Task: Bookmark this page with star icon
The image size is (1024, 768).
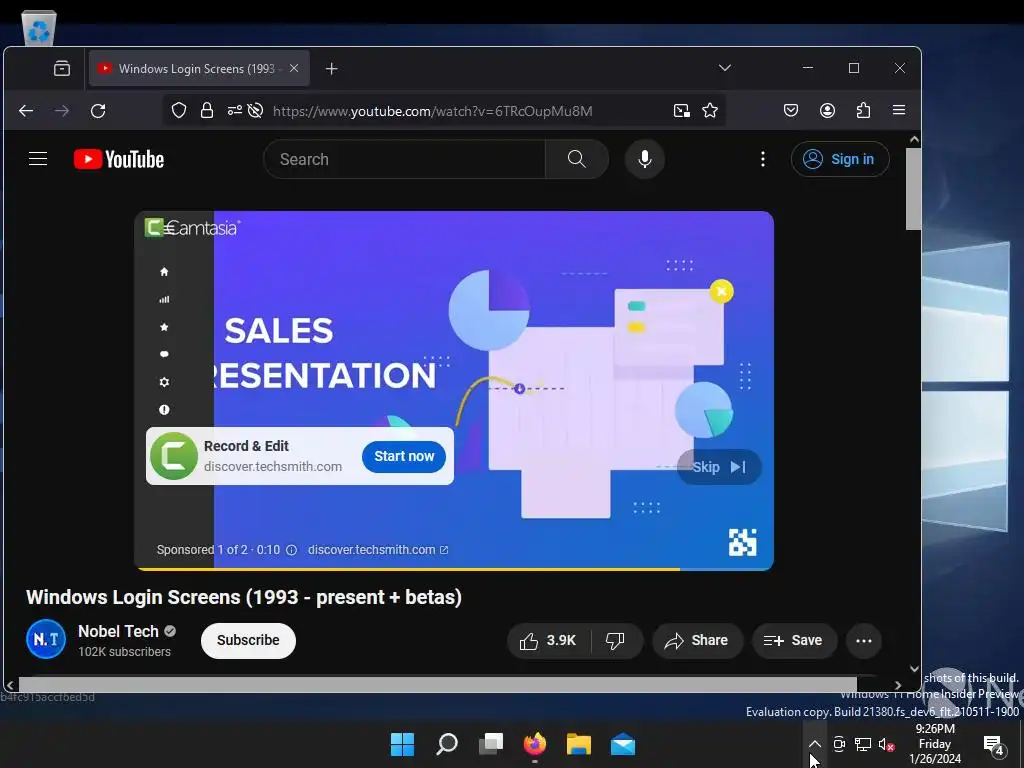Action: coord(710,110)
